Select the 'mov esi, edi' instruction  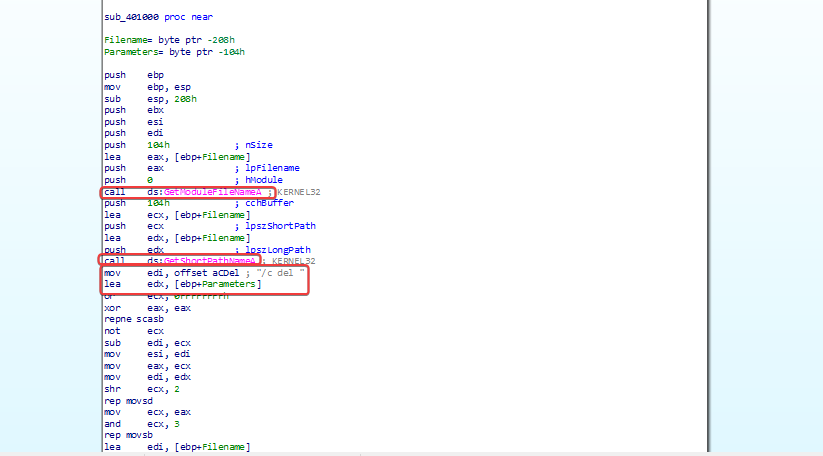coord(147,354)
